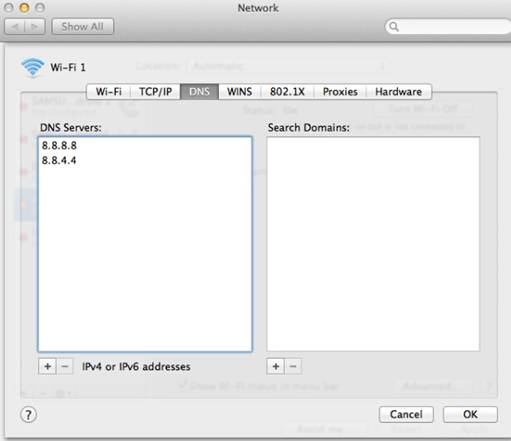The width and height of the screenshot is (511, 441).
Task: Click the yellow minimize window button
Action: (24, 7)
